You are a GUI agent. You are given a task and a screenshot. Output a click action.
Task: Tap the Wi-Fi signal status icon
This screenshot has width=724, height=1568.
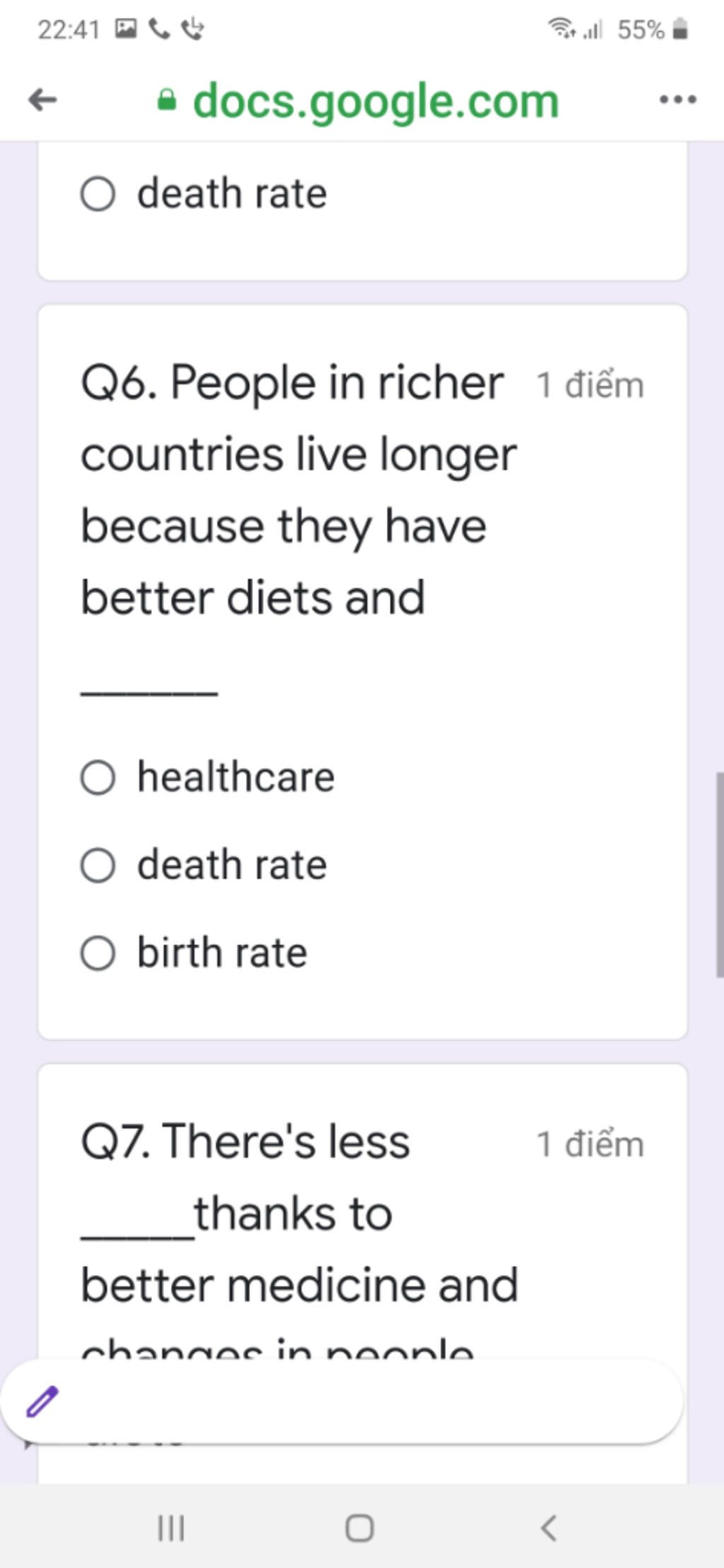pyautogui.click(x=564, y=29)
